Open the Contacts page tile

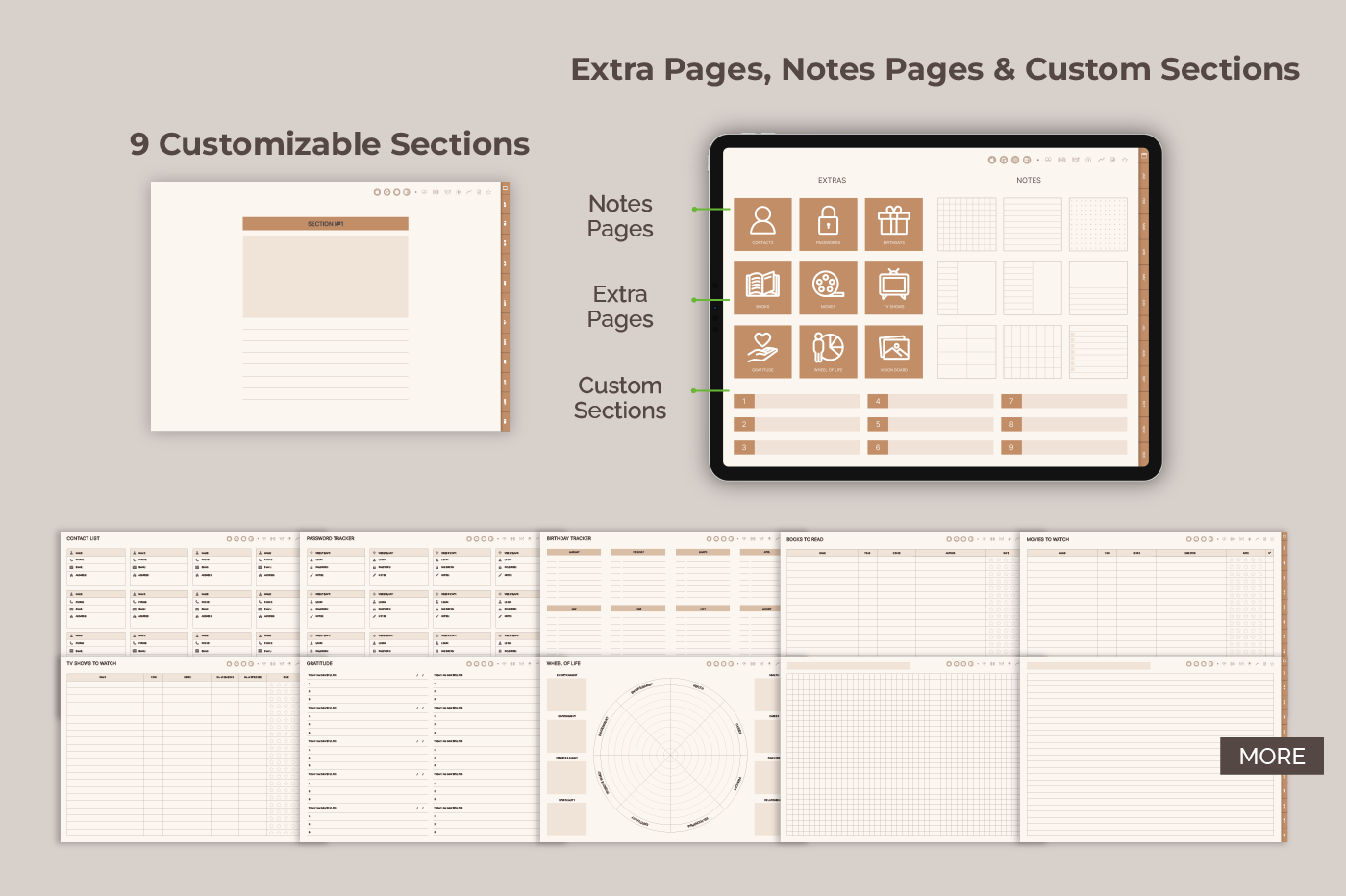click(x=762, y=224)
